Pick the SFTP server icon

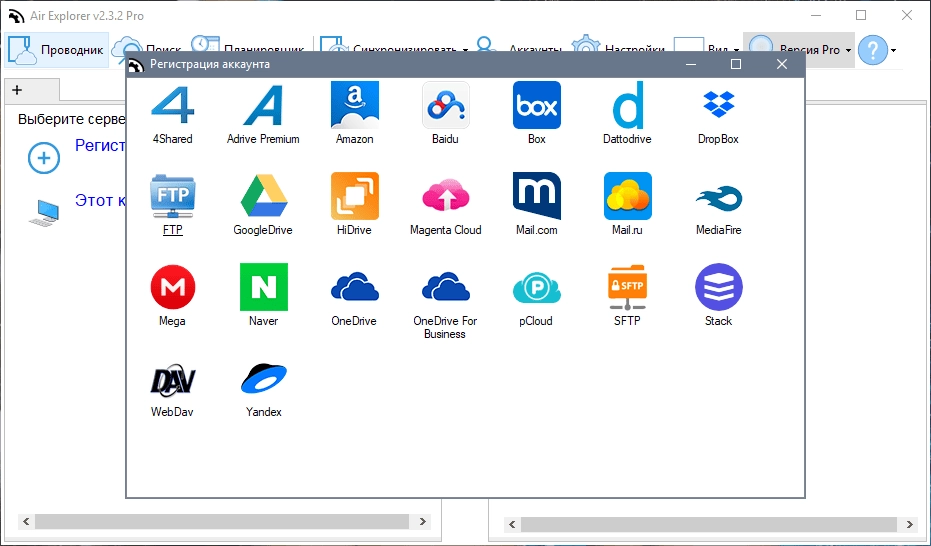(628, 287)
